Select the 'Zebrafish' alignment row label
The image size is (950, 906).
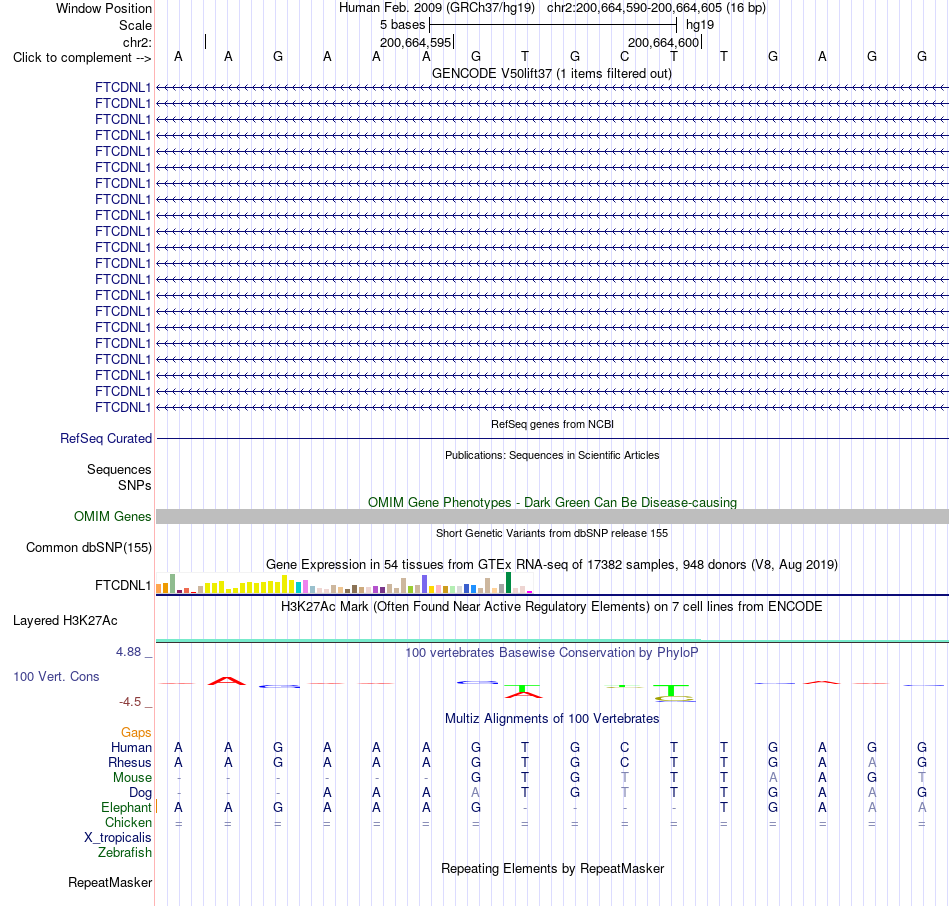point(125,853)
